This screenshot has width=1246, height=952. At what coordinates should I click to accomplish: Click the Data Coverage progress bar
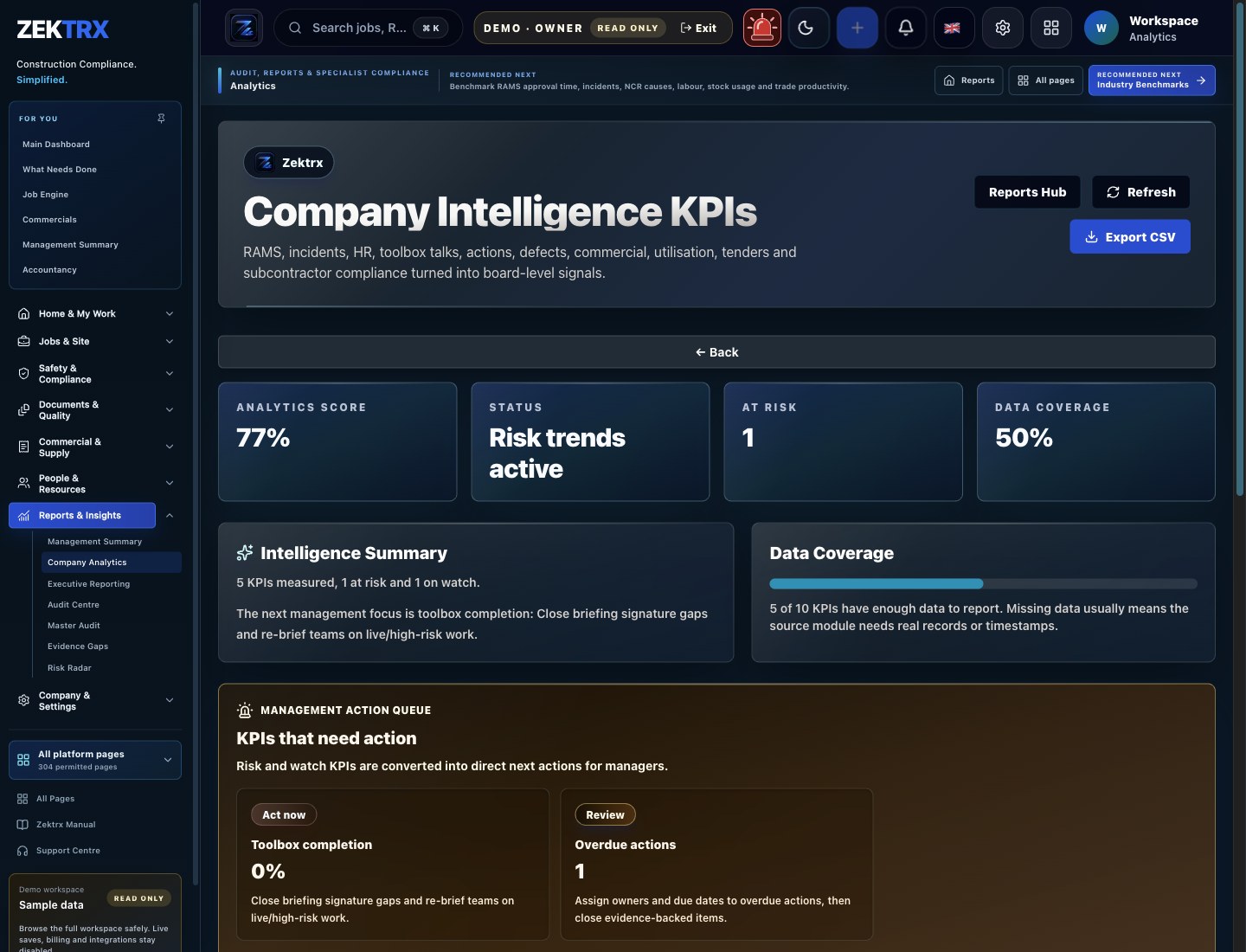pyautogui.click(x=983, y=583)
